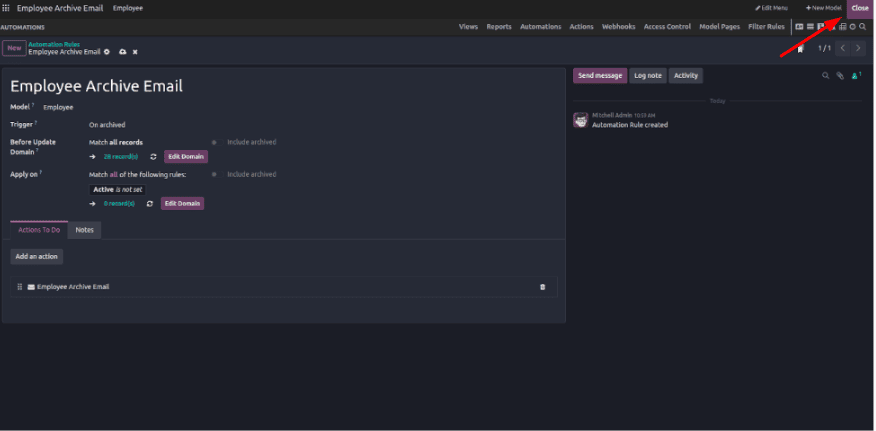
Task: Go to previous record arrow
Action: pyautogui.click(x=843, y=48)
